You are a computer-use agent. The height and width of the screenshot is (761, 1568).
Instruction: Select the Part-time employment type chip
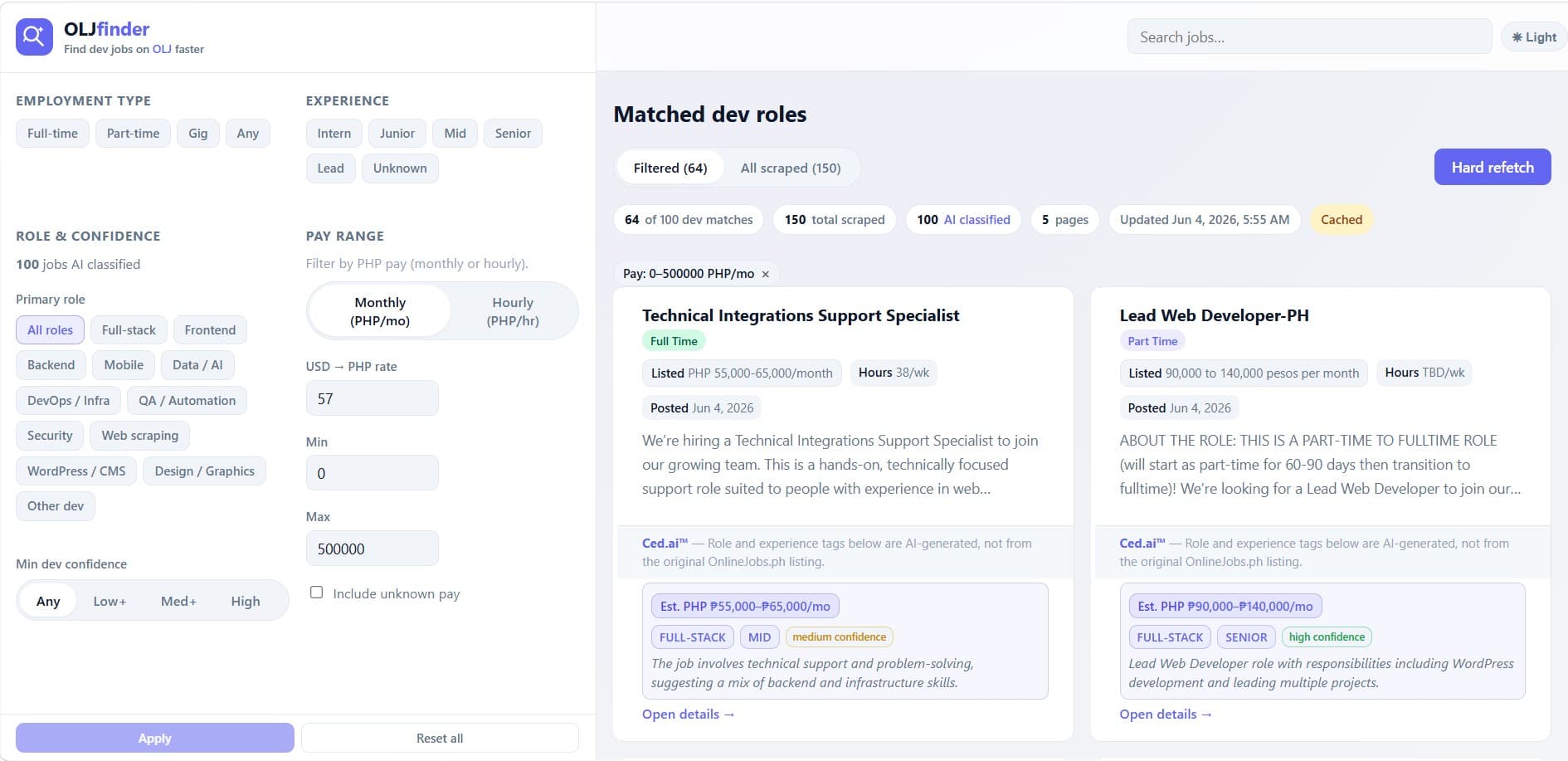(x=133, y=134)
